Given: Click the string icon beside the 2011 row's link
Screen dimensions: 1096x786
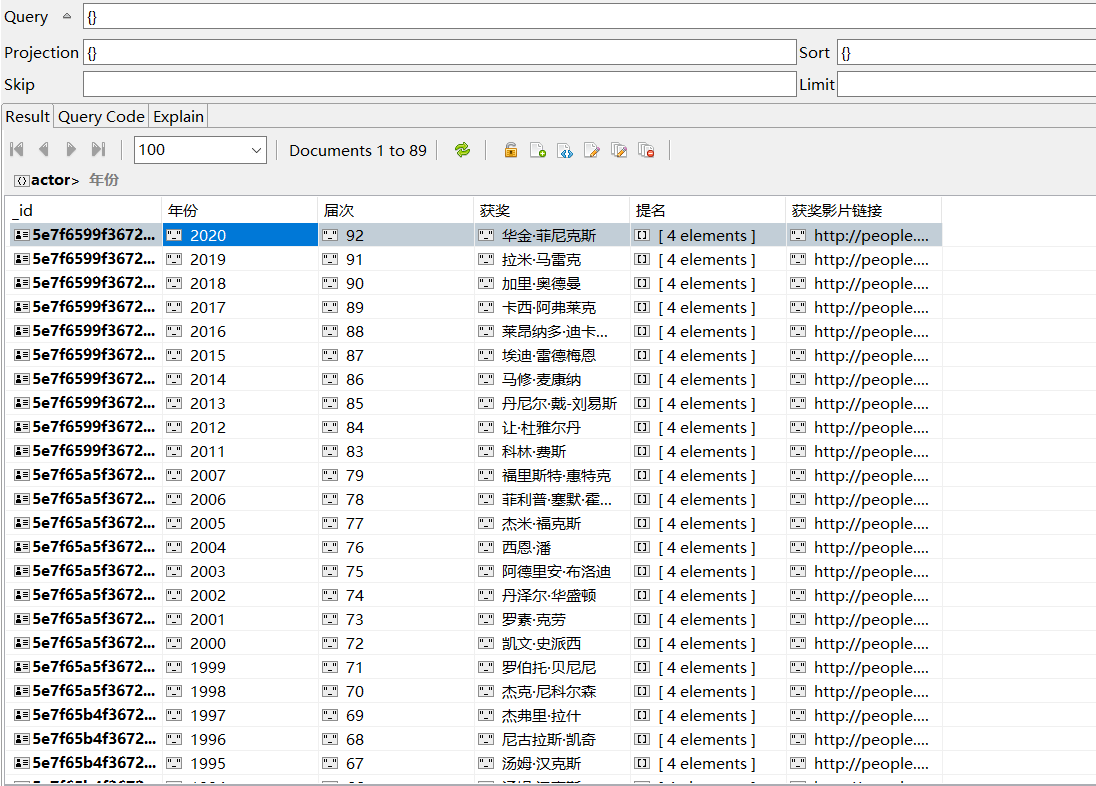Looking at the screenshot, I should (798, 451).
